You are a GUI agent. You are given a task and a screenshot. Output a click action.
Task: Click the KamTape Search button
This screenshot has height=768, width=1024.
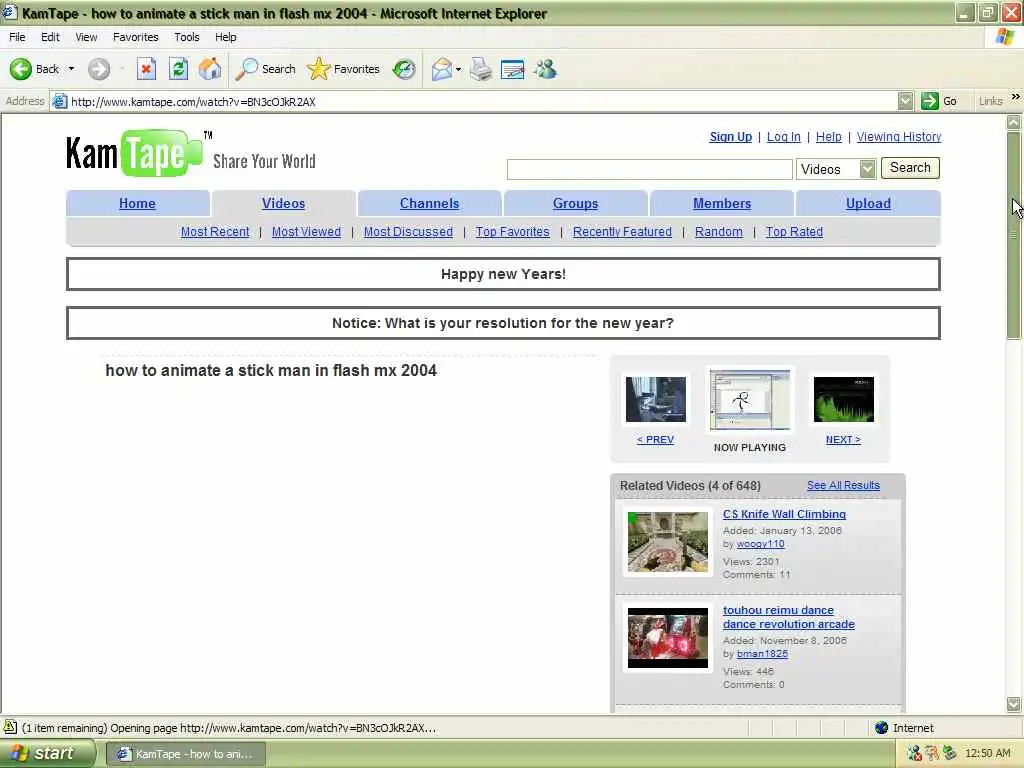tap(910, 168)
